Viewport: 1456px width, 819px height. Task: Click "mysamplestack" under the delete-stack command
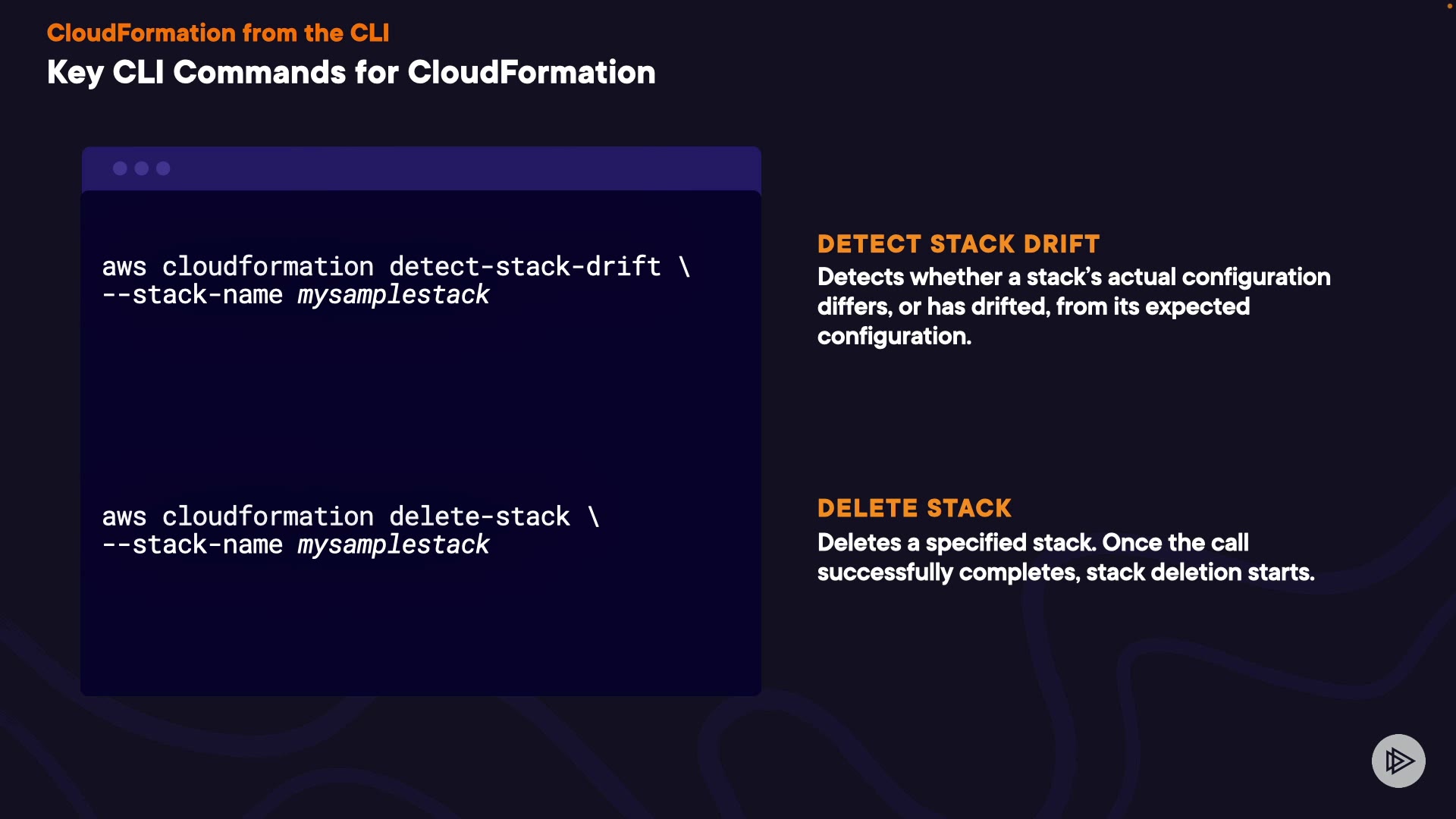point(393,544)
